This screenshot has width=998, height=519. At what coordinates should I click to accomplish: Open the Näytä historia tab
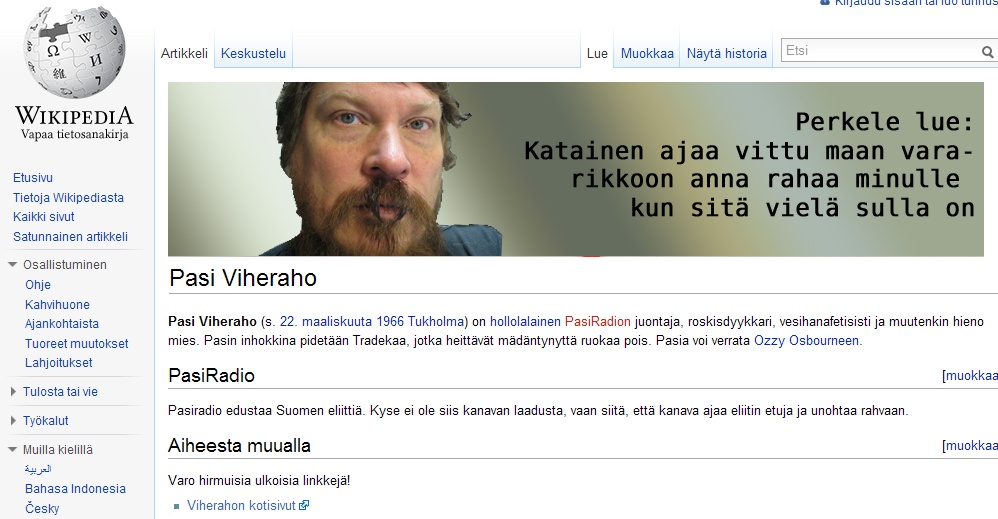[x=726, y=53]
